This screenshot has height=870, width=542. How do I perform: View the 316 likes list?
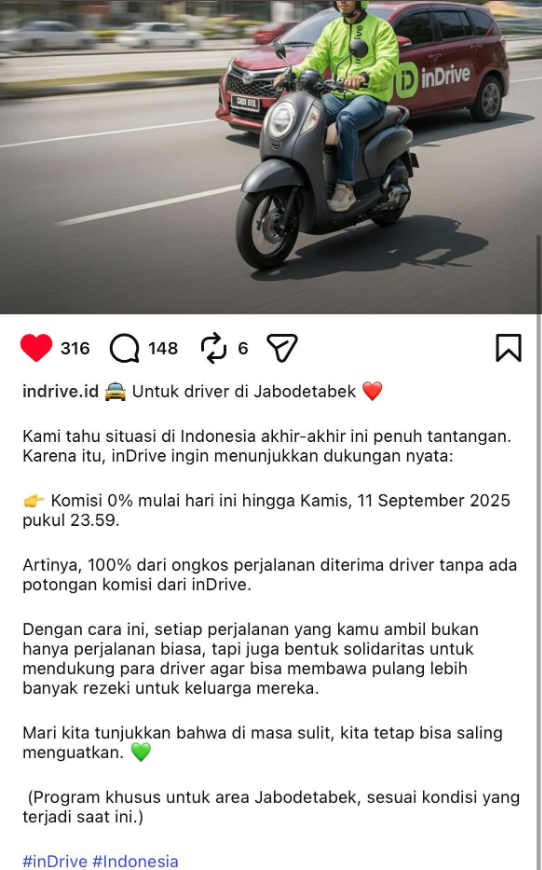tap(75, 348)
